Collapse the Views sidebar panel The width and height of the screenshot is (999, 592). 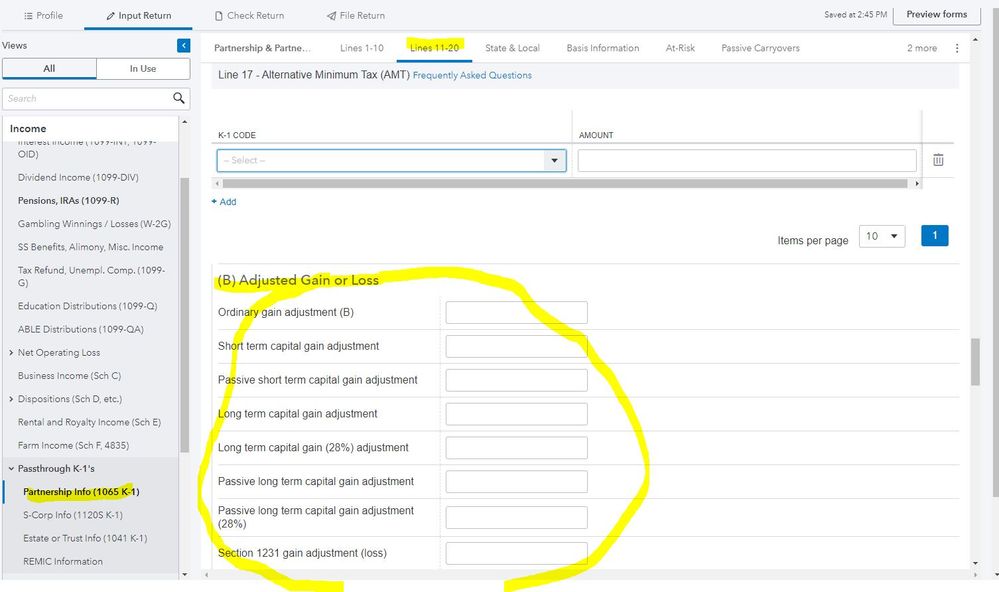coord(183,46)
